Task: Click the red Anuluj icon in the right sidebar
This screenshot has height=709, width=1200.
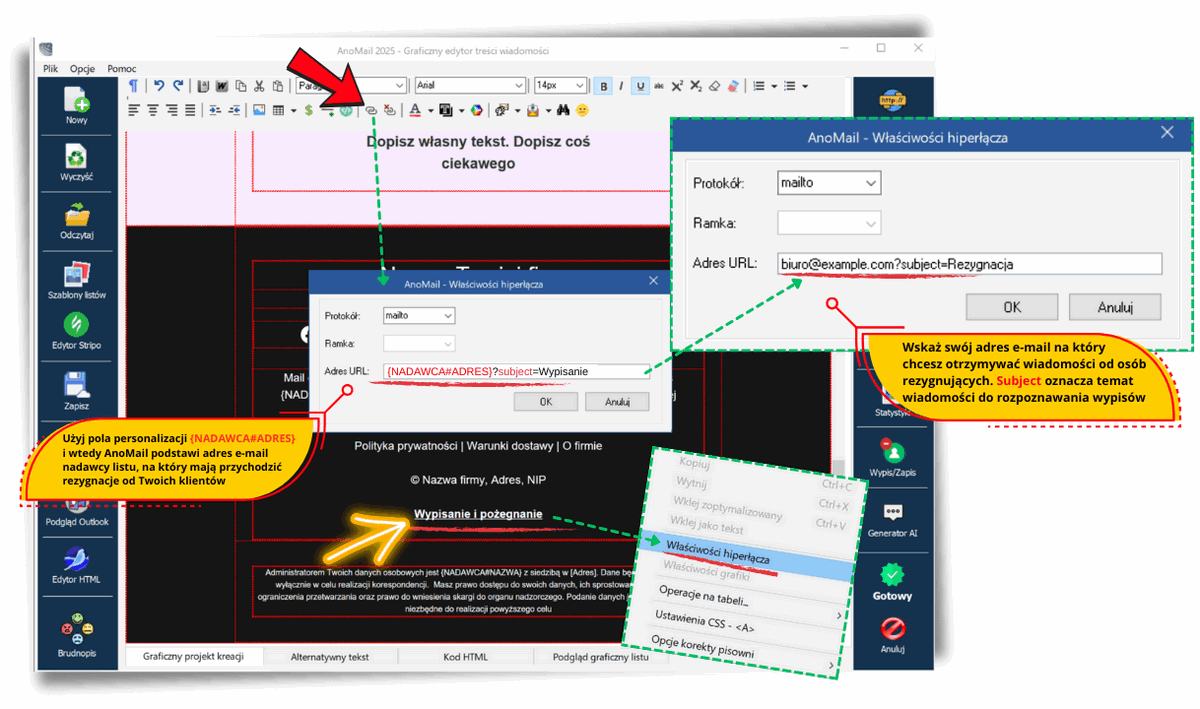Action: [x=892, y=629]
